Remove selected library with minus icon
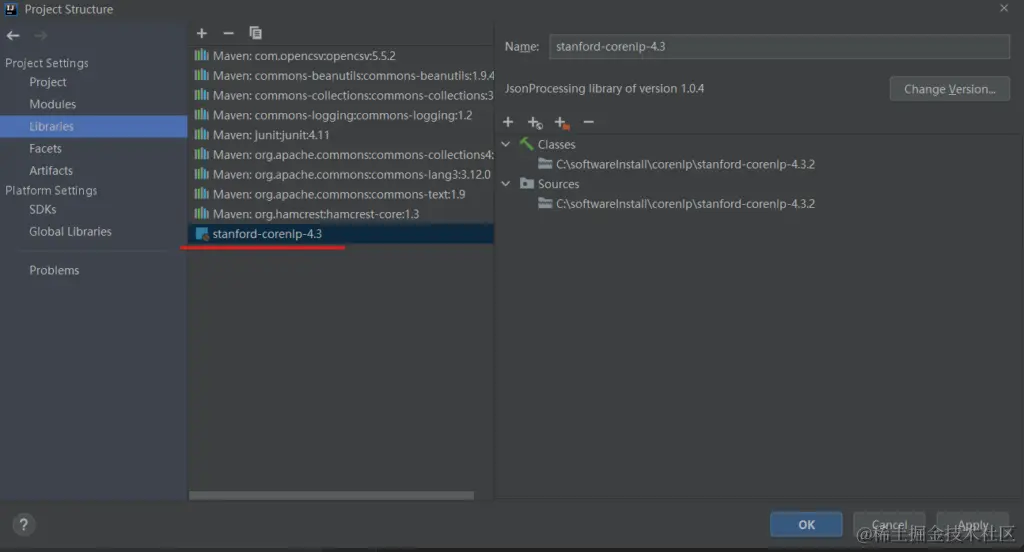The height and width of the screenshot is (552, 1024). [x=228, y=33]
